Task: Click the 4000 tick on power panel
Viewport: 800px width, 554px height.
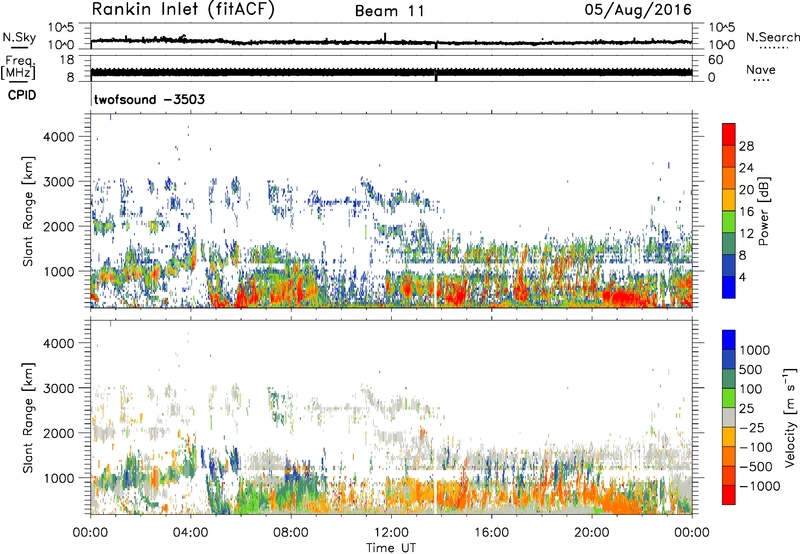Action: [58, 137]
